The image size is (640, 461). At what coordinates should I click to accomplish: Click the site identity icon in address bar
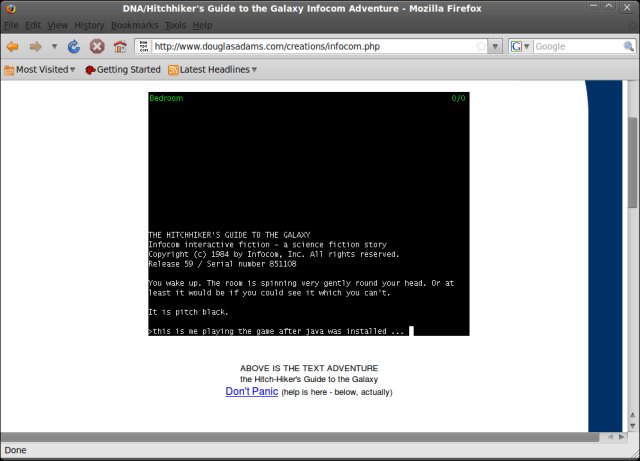(x=143, y=46)
